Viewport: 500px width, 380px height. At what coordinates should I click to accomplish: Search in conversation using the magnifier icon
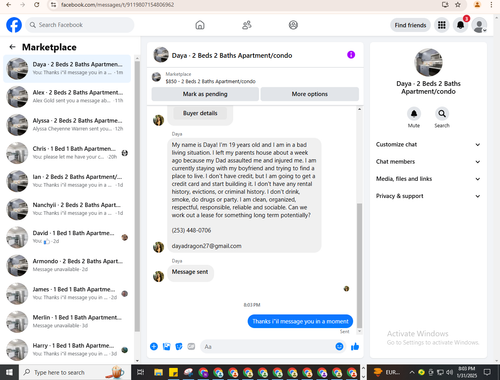(442, 114)
